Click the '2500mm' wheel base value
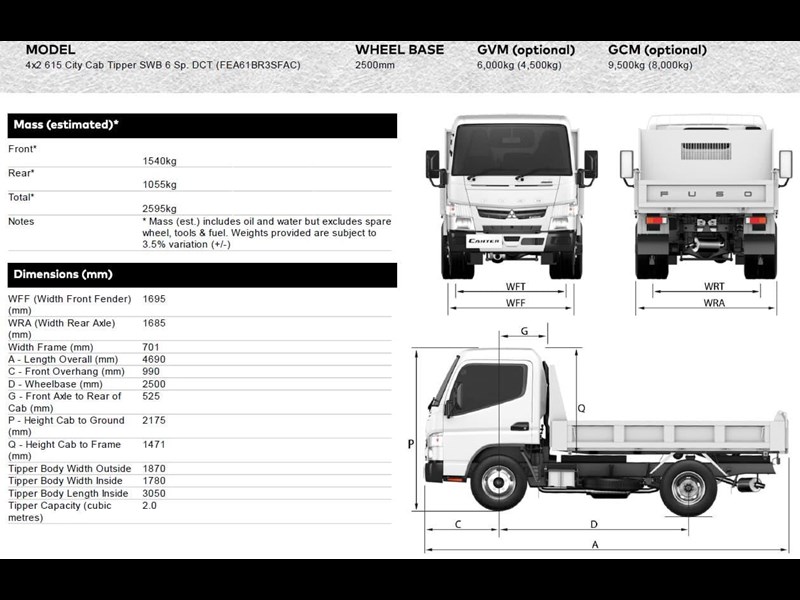Image resolution: width=800 pixels, height=600 pixels. coord(375,65)
